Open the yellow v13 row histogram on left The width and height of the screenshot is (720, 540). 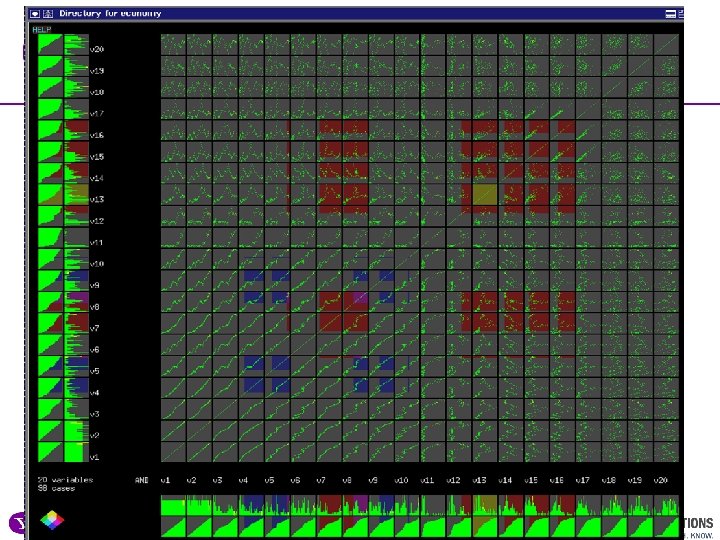(x=76, y=195)
